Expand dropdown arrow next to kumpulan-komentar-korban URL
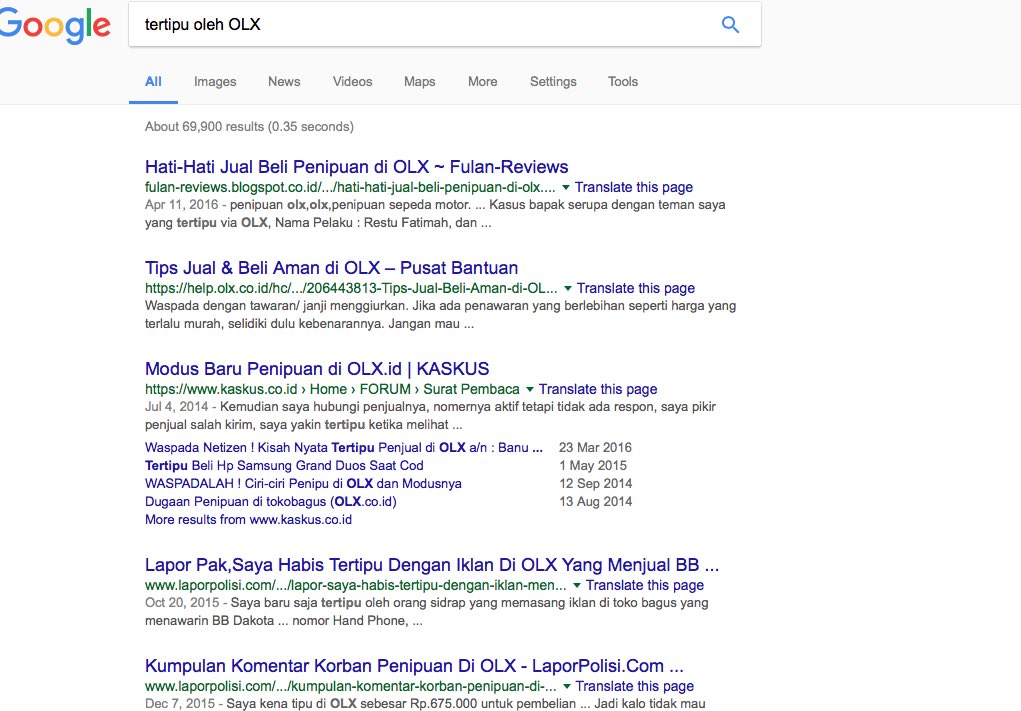1021x711 pixels. [566, 686]
